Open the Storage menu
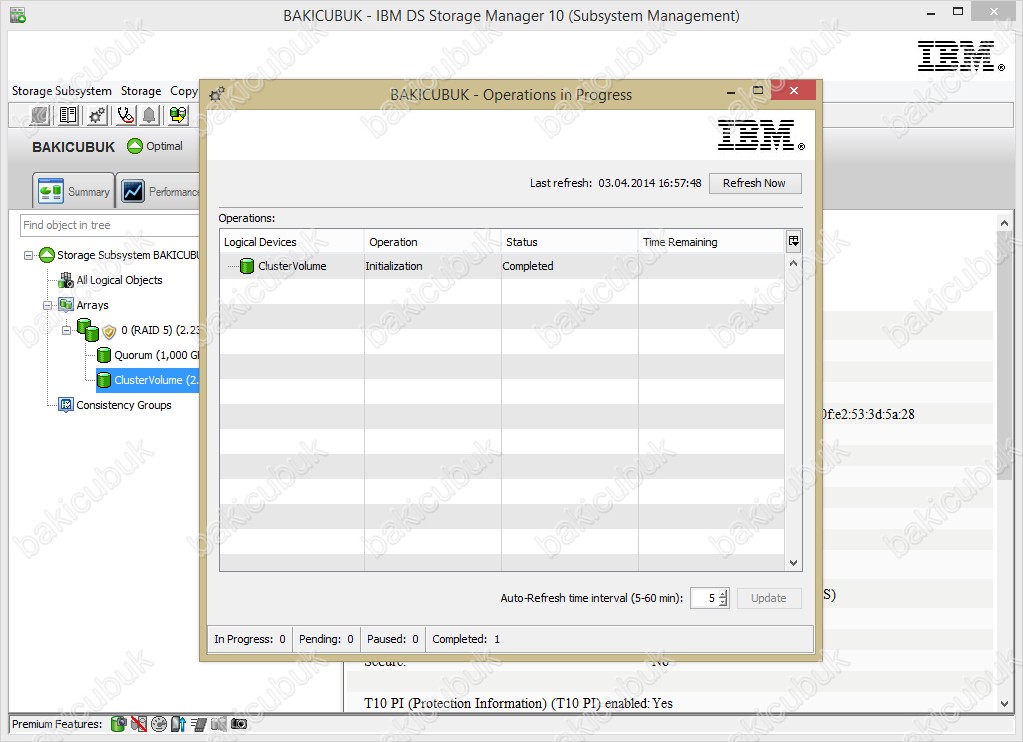Viewport: 1023px width, 742px height. [141, 91]
